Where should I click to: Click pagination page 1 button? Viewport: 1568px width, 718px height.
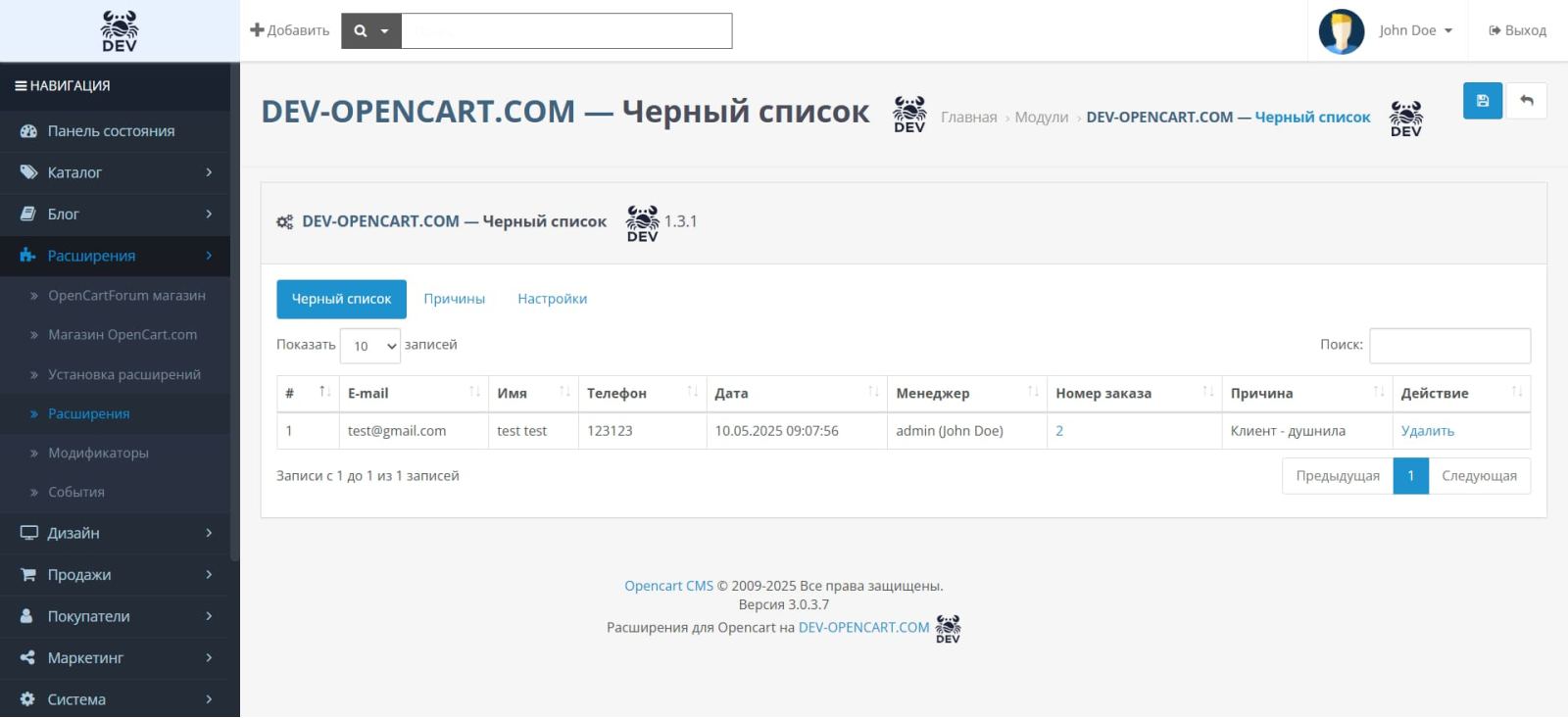(1411, 476)
